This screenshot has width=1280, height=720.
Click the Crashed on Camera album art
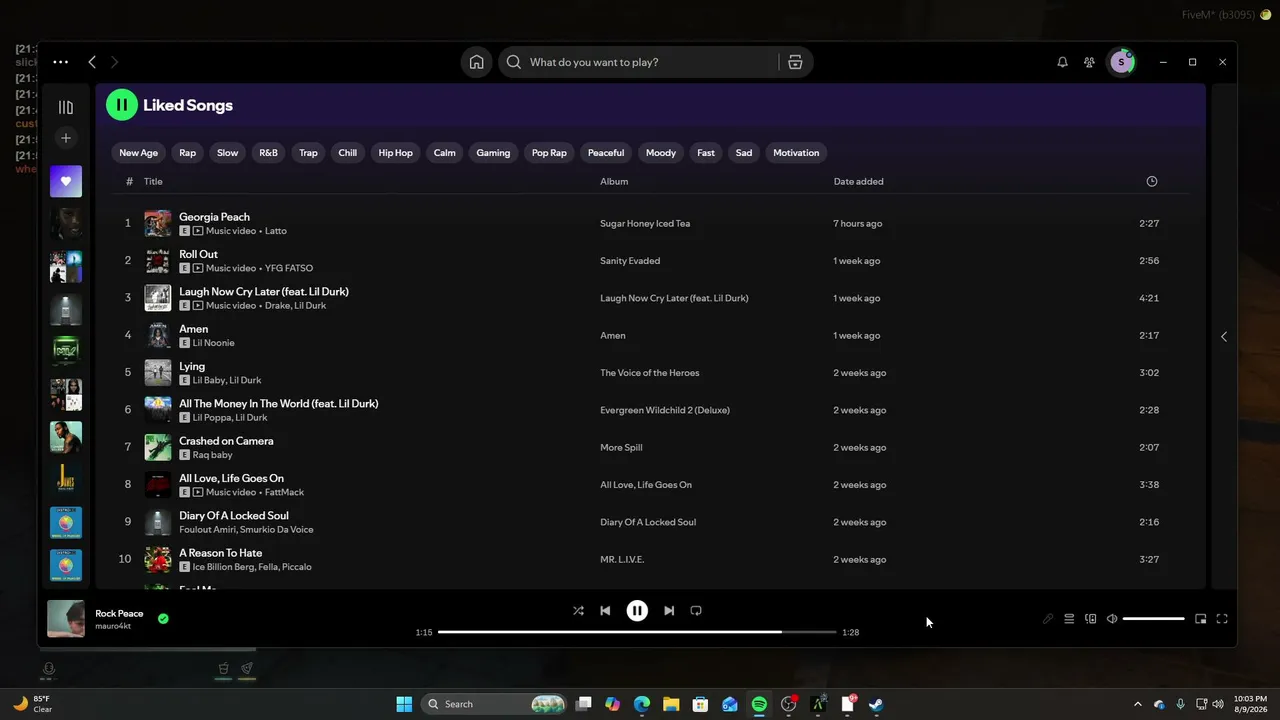[x=158, y=447]
